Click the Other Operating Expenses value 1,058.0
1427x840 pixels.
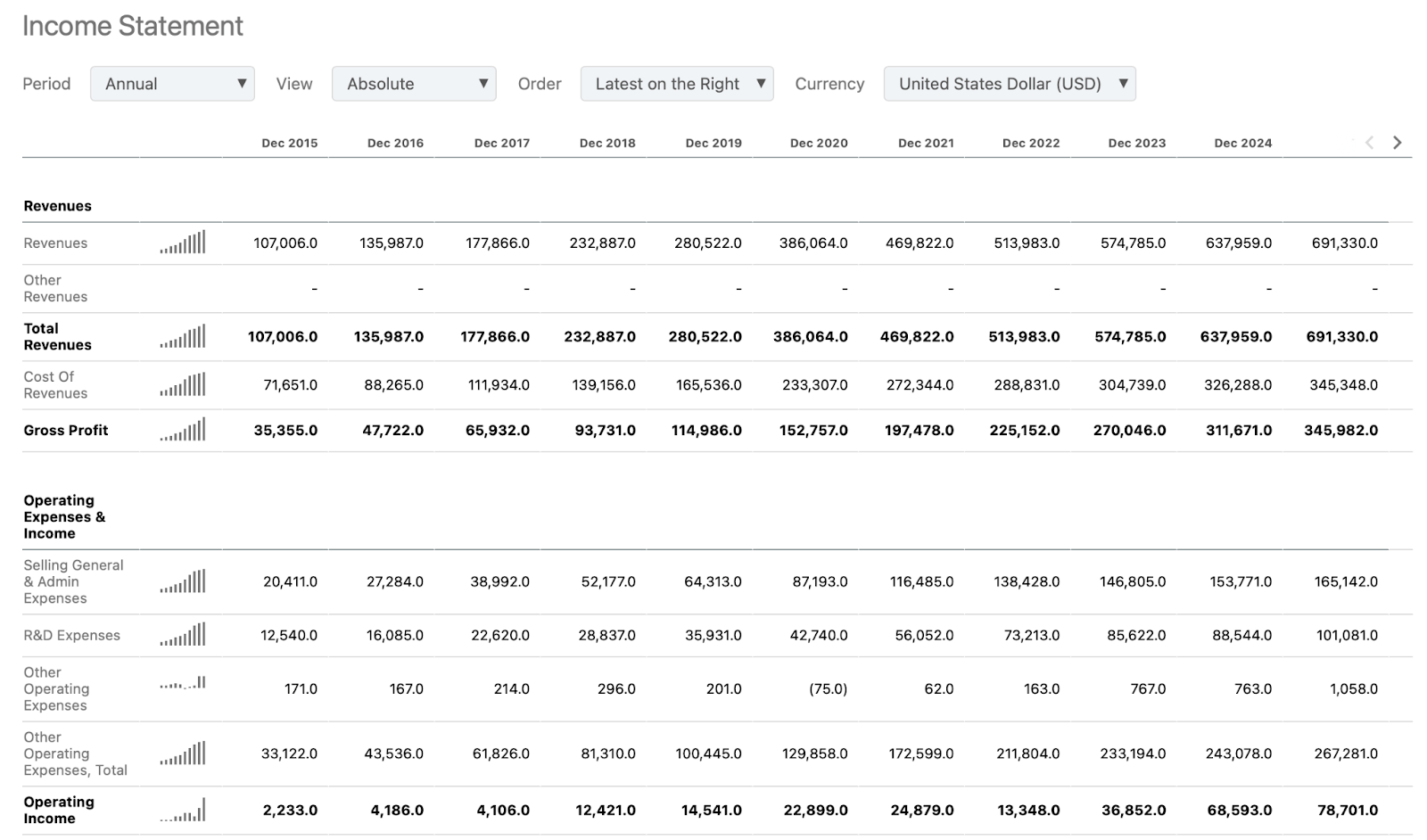pyautogui.click(x=1354, y=688)
